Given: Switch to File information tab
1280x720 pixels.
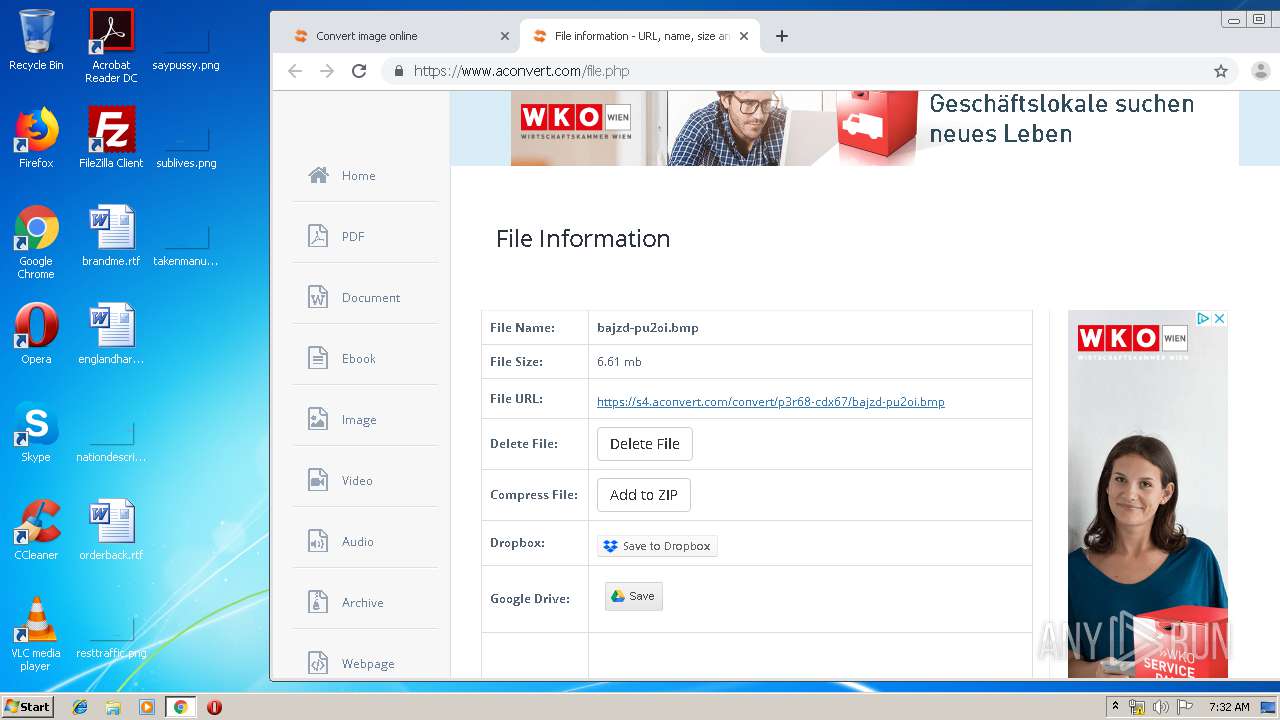Looking at the screenshot, I should click(640, 36).
